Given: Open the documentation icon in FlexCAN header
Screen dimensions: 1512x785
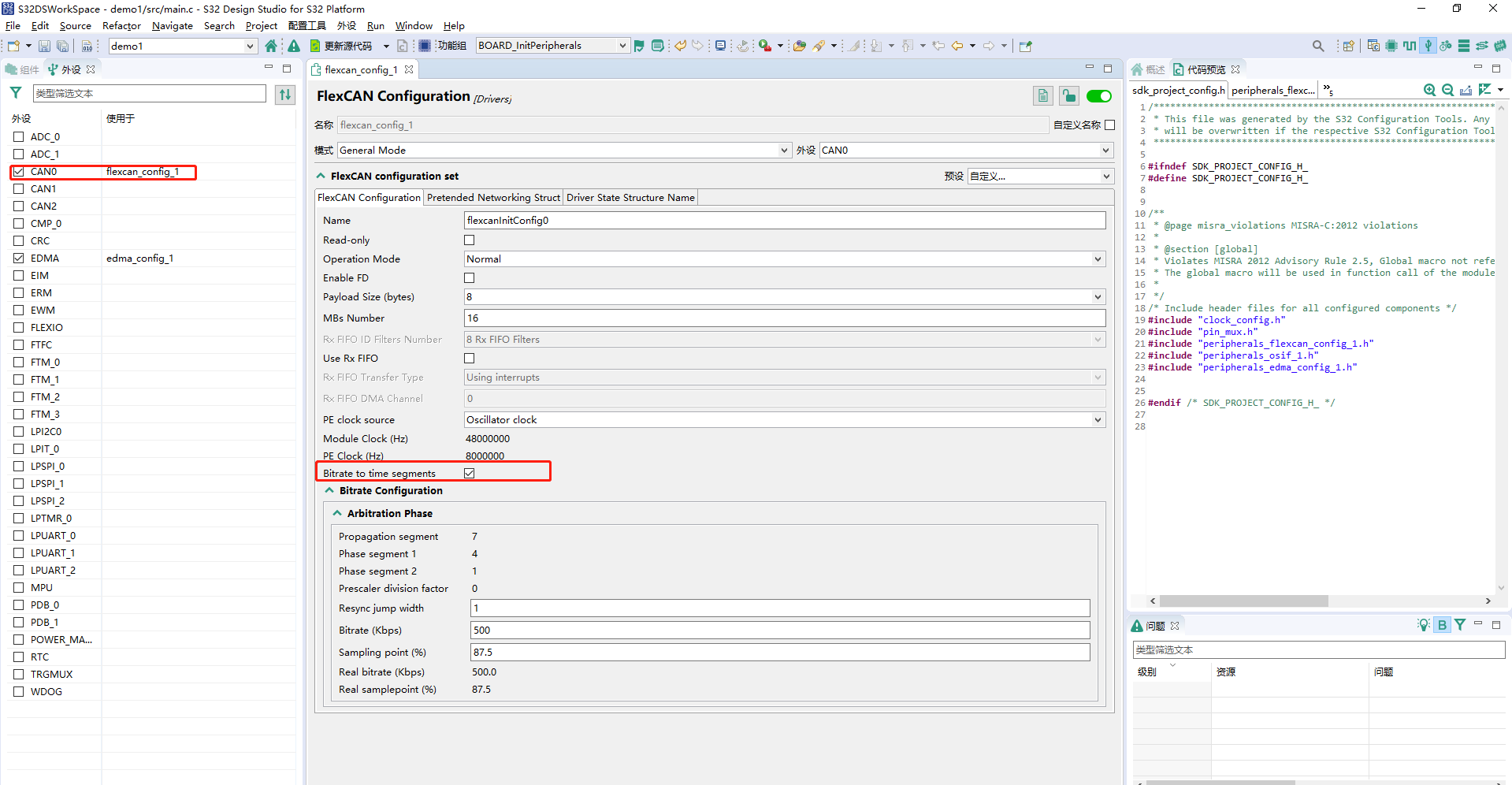Looking at the screenshot, I should [x=1043, y=96].
